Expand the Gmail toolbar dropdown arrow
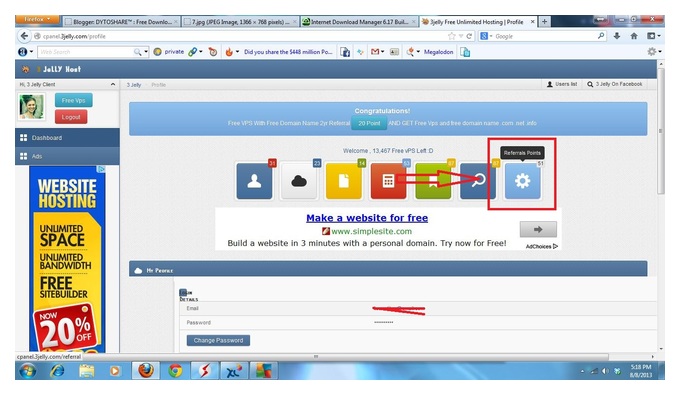680x395 pixels. click(x=382, y=52)
